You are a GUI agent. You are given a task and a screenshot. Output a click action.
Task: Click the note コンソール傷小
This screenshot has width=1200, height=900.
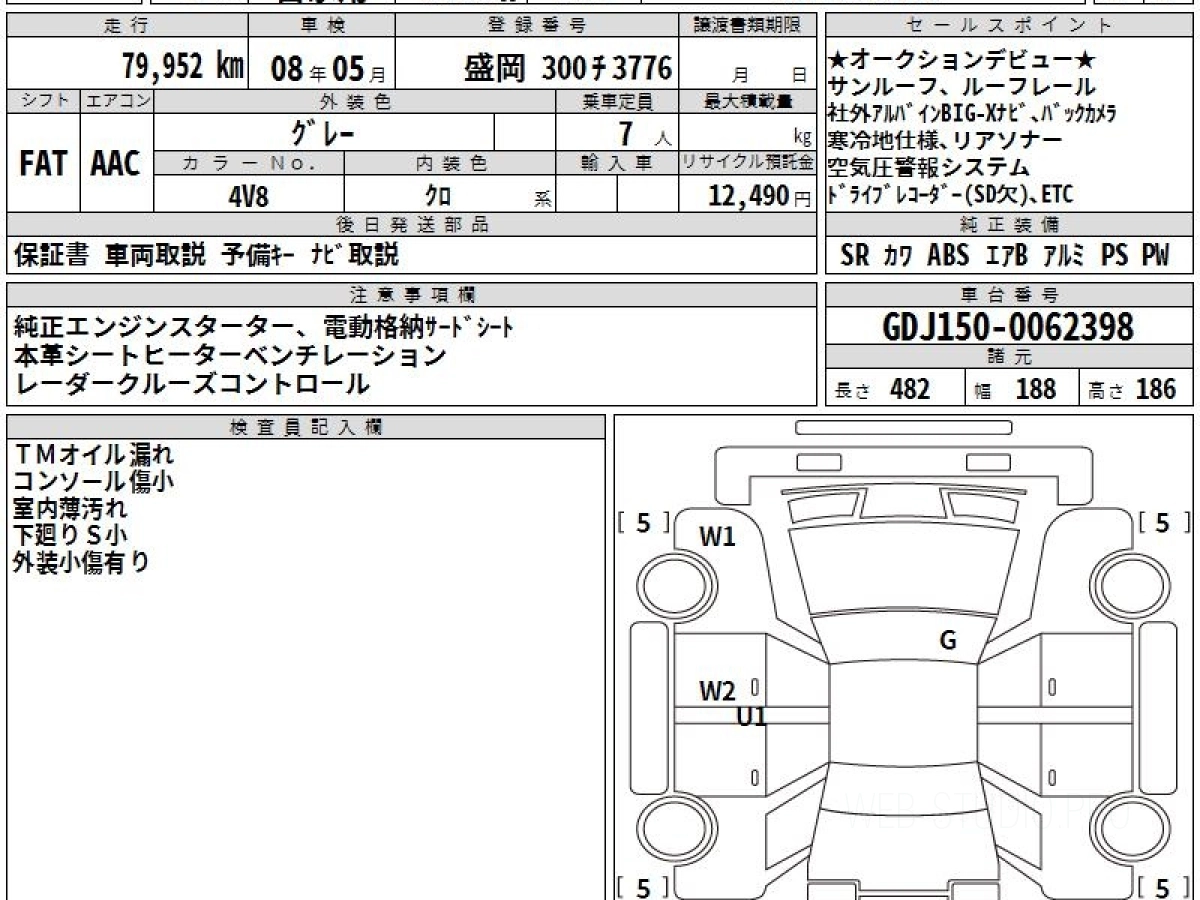[x=94, y=481]
